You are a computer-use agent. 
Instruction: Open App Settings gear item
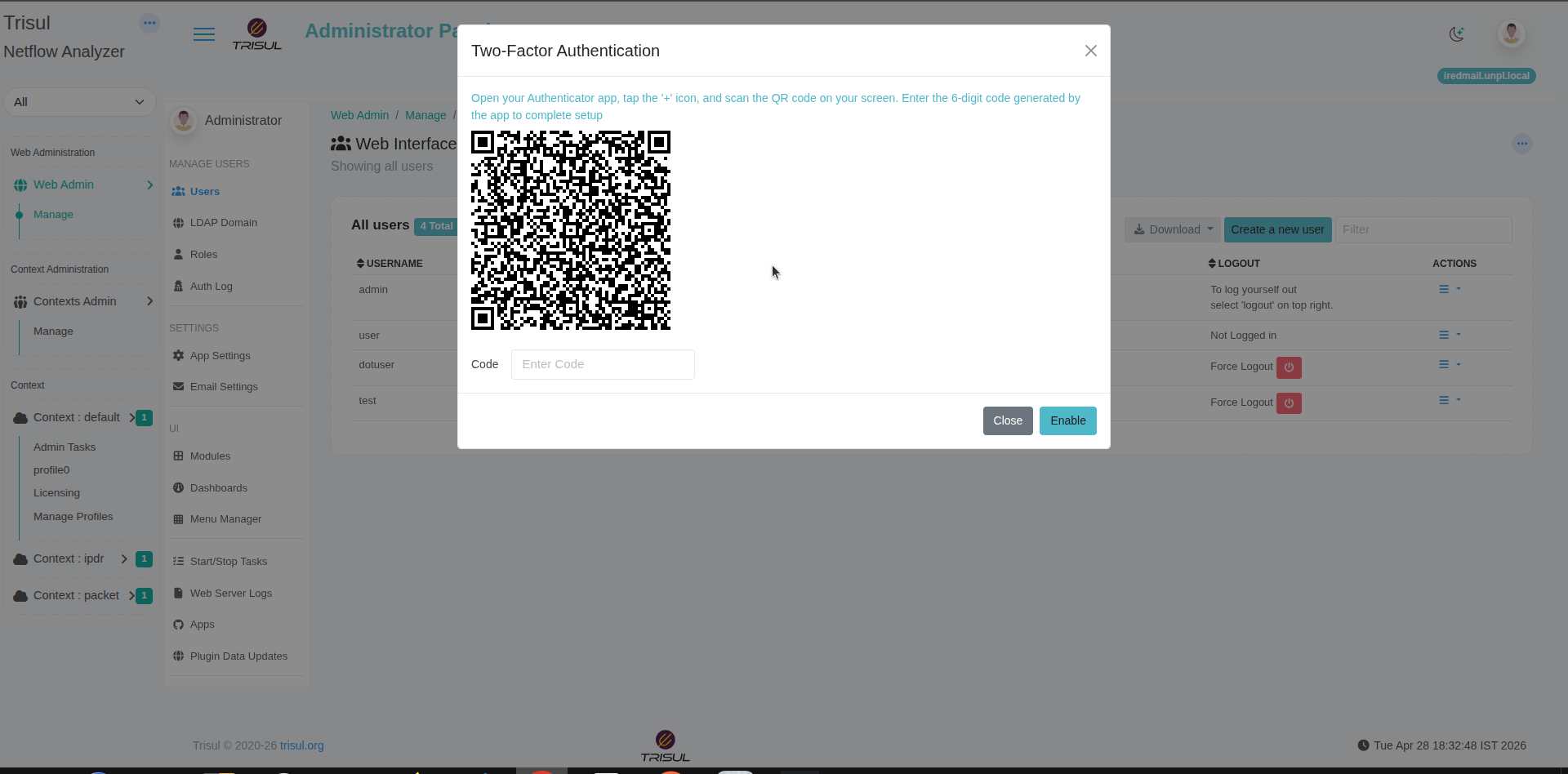point(220,356)
